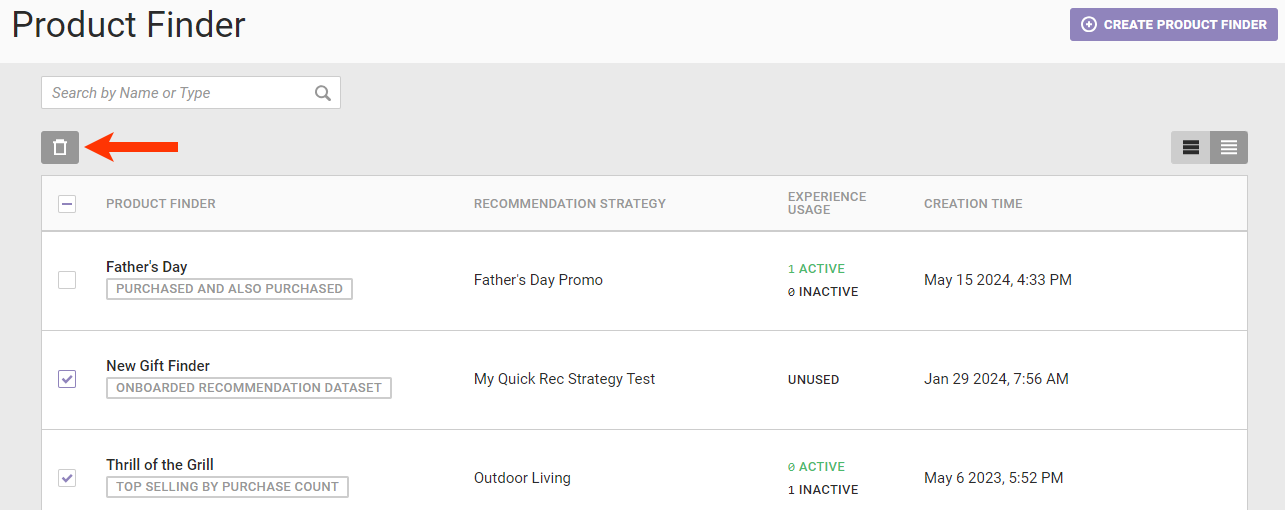Switch to comfortable row view
Screen dimensions: 1285x510
pyautogui.click(x=1190, y=148)
